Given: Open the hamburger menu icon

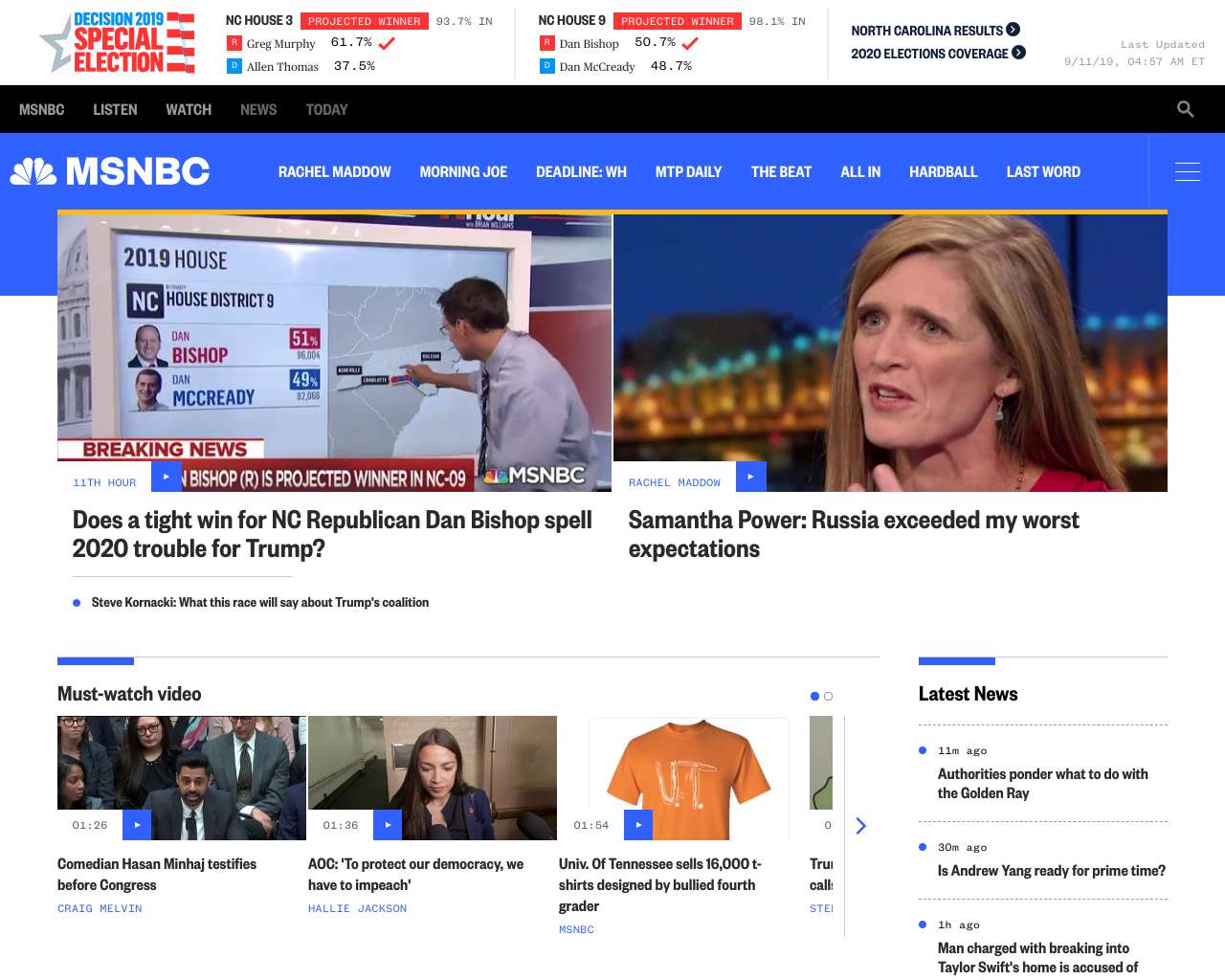Looking at the screenshot, I should (x=1187, y=171).
